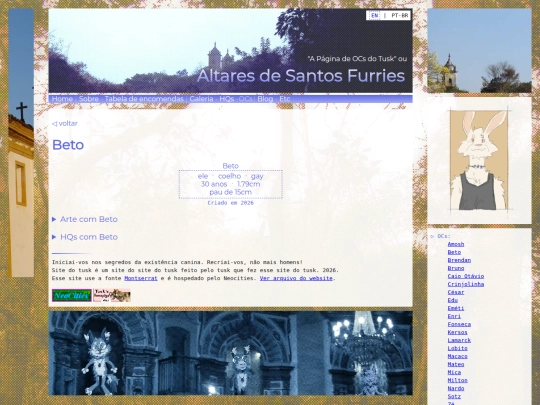Click the 'pau de 15cm' line
The image size is (540, 405).
[230, 192]
